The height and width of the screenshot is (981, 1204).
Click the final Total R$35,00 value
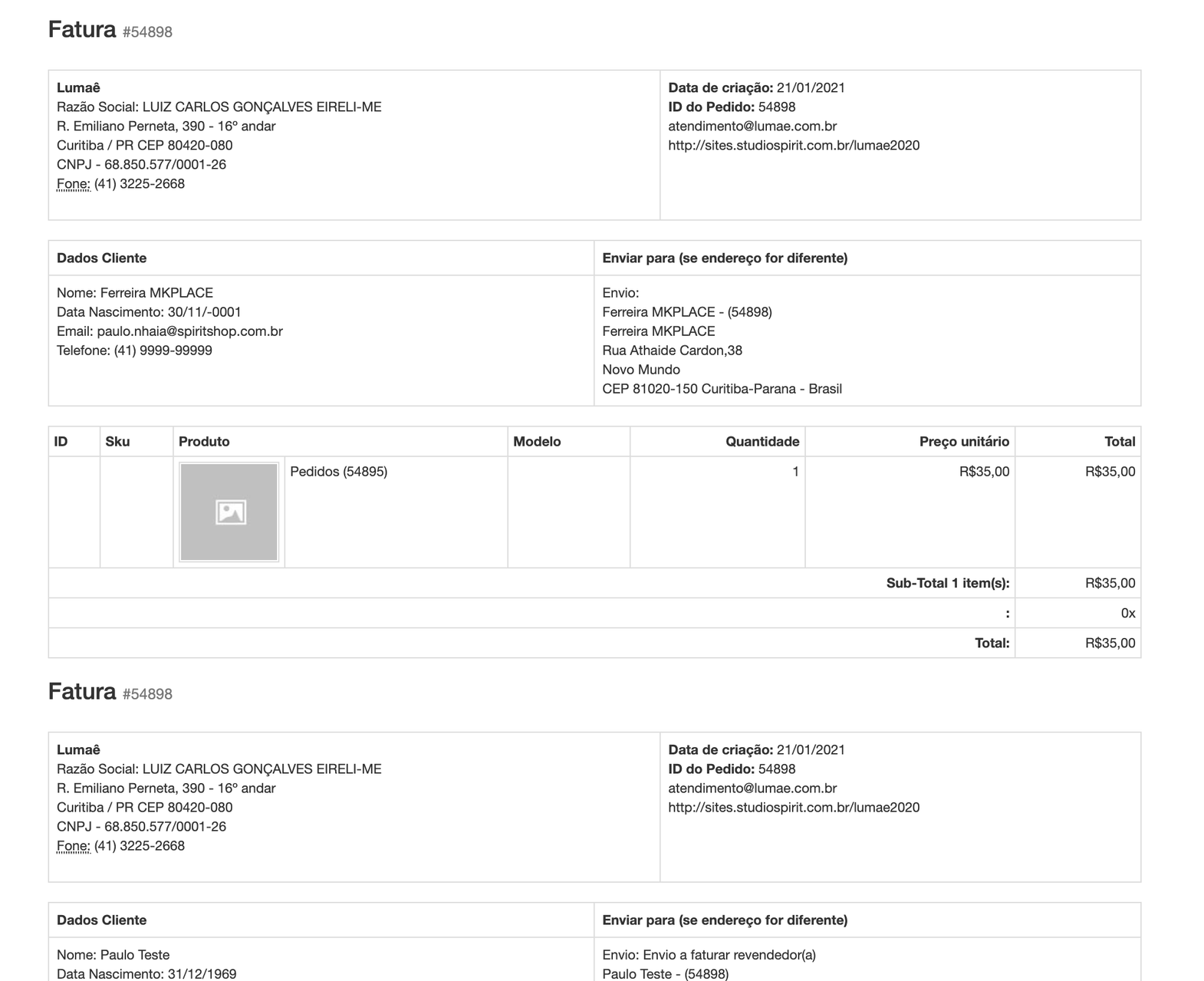1110,643
